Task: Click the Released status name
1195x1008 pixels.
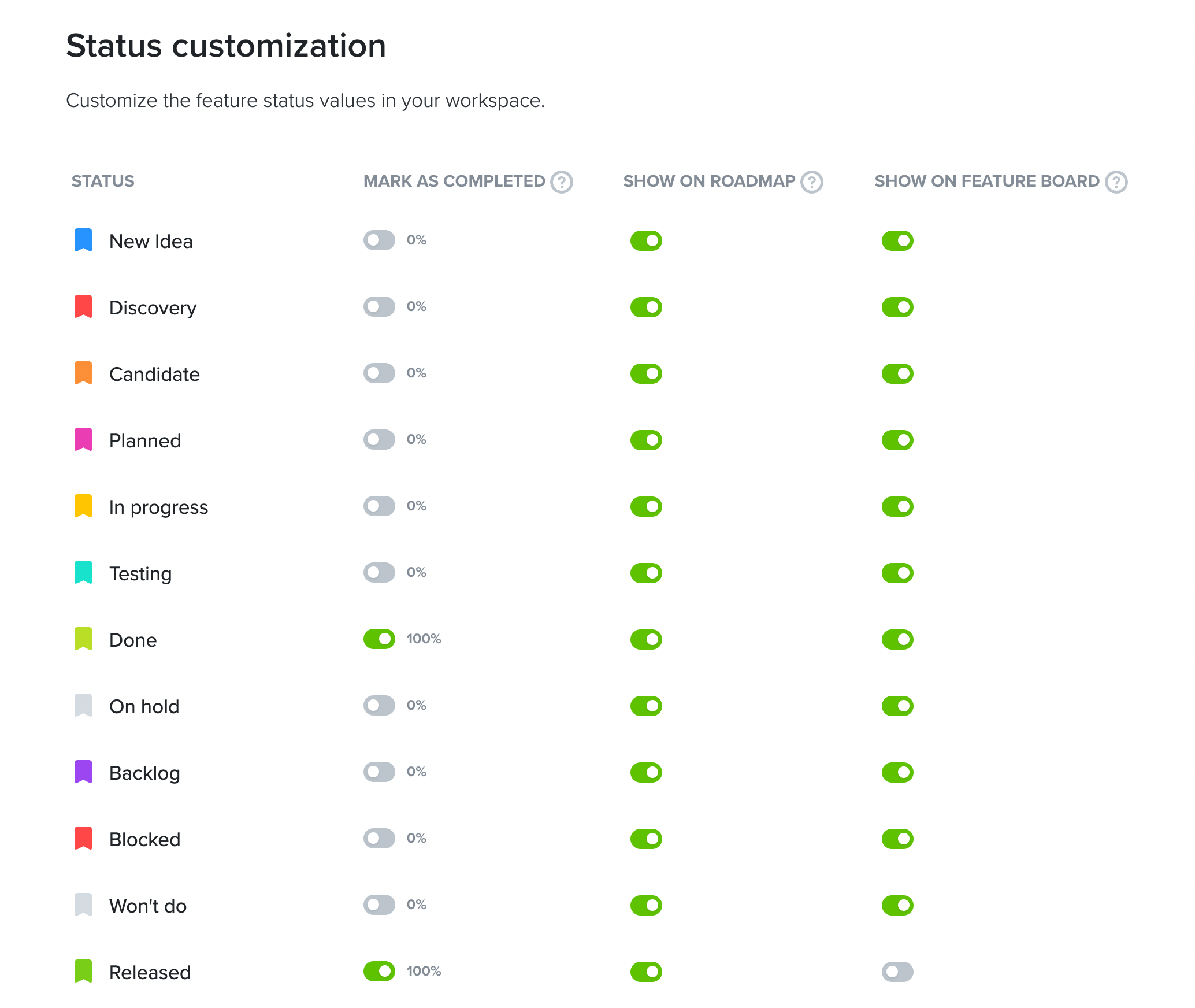Action: tap(150, 972)
